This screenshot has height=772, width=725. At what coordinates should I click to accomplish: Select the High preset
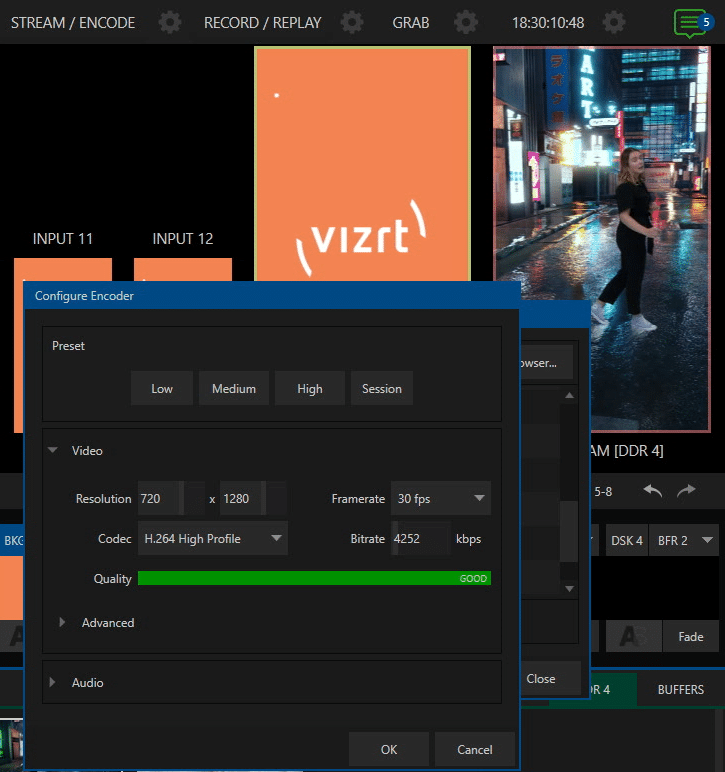pyautogui.click(x=310, y=389)
